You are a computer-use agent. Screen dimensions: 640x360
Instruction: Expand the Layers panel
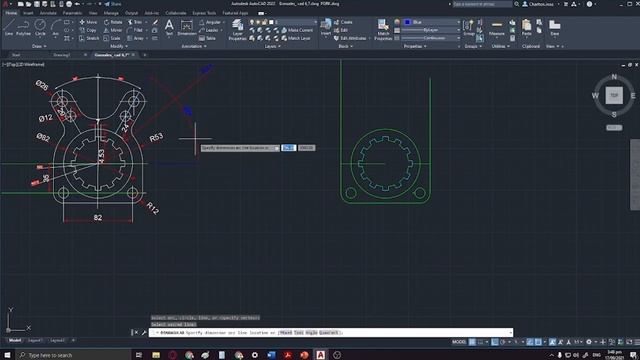pyautogui.click(x=272, y=47)
